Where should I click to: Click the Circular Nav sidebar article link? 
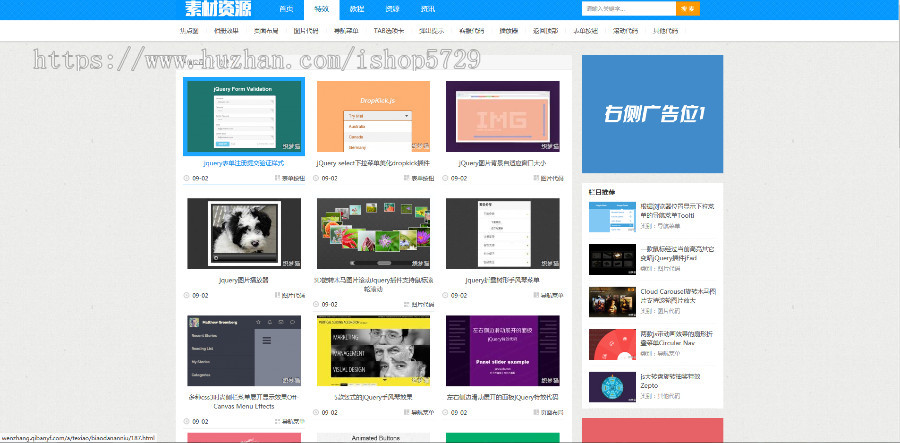coord(676,339)
